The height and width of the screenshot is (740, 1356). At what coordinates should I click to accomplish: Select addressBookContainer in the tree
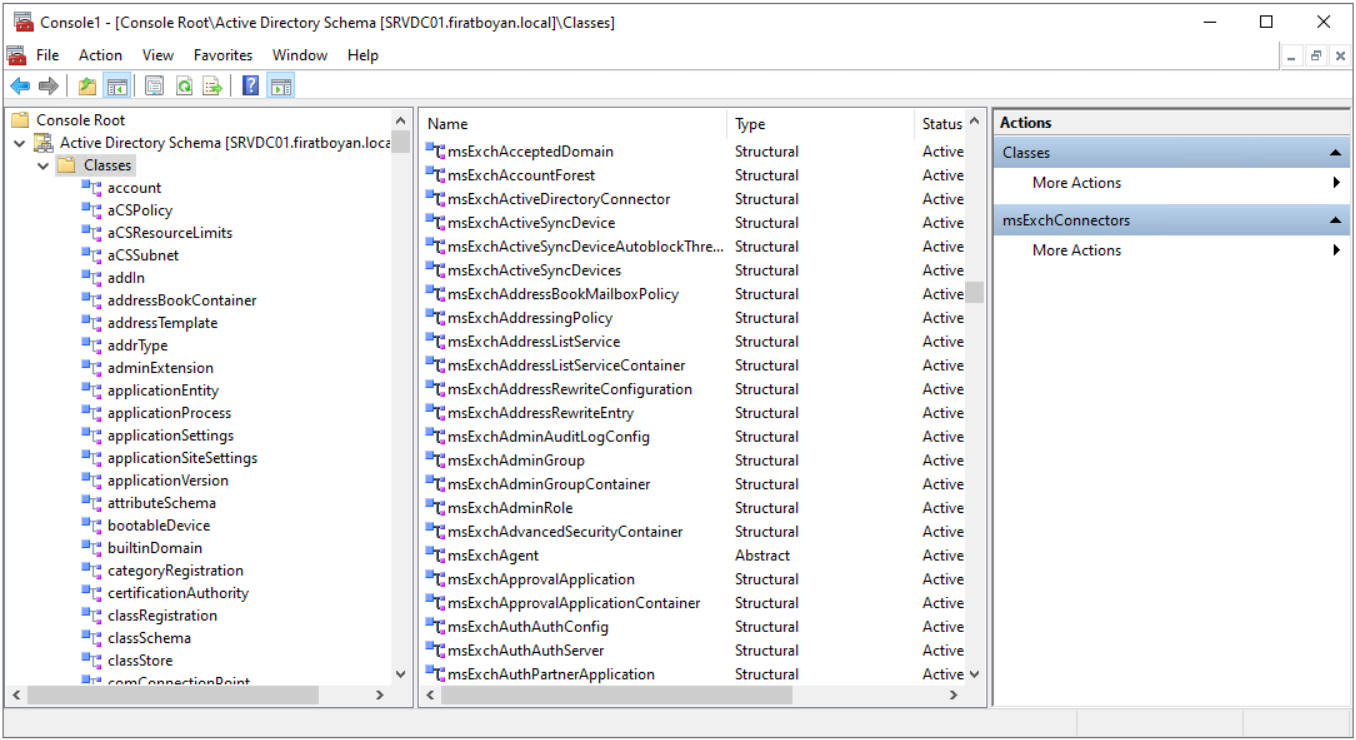182,300
